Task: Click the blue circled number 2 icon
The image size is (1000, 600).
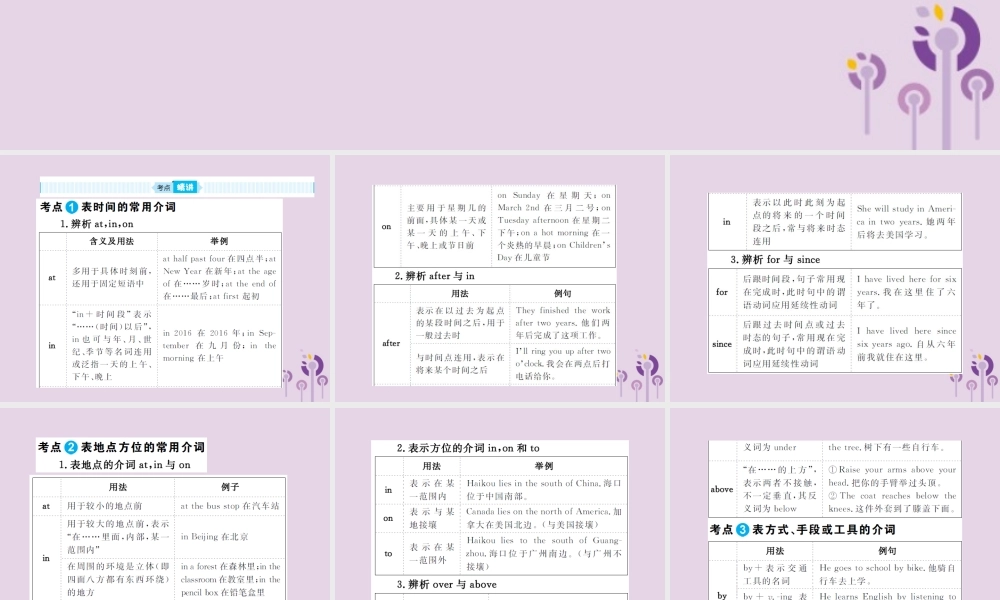Action: click(71, 447)
